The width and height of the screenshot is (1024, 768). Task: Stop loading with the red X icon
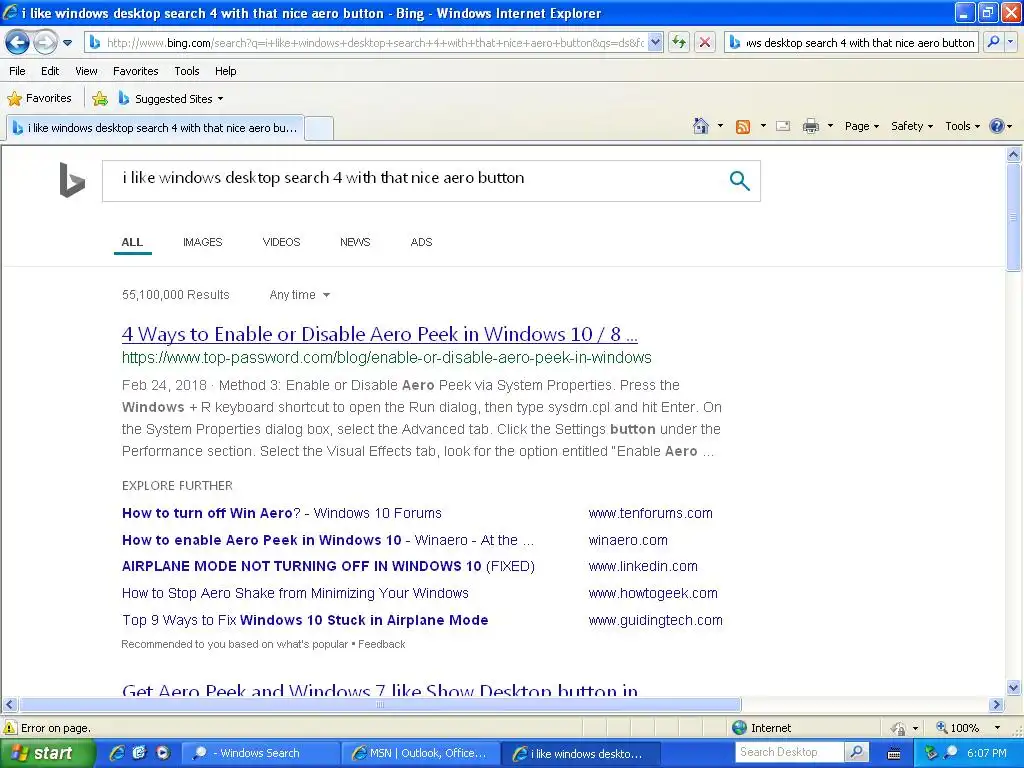point(705,42)
